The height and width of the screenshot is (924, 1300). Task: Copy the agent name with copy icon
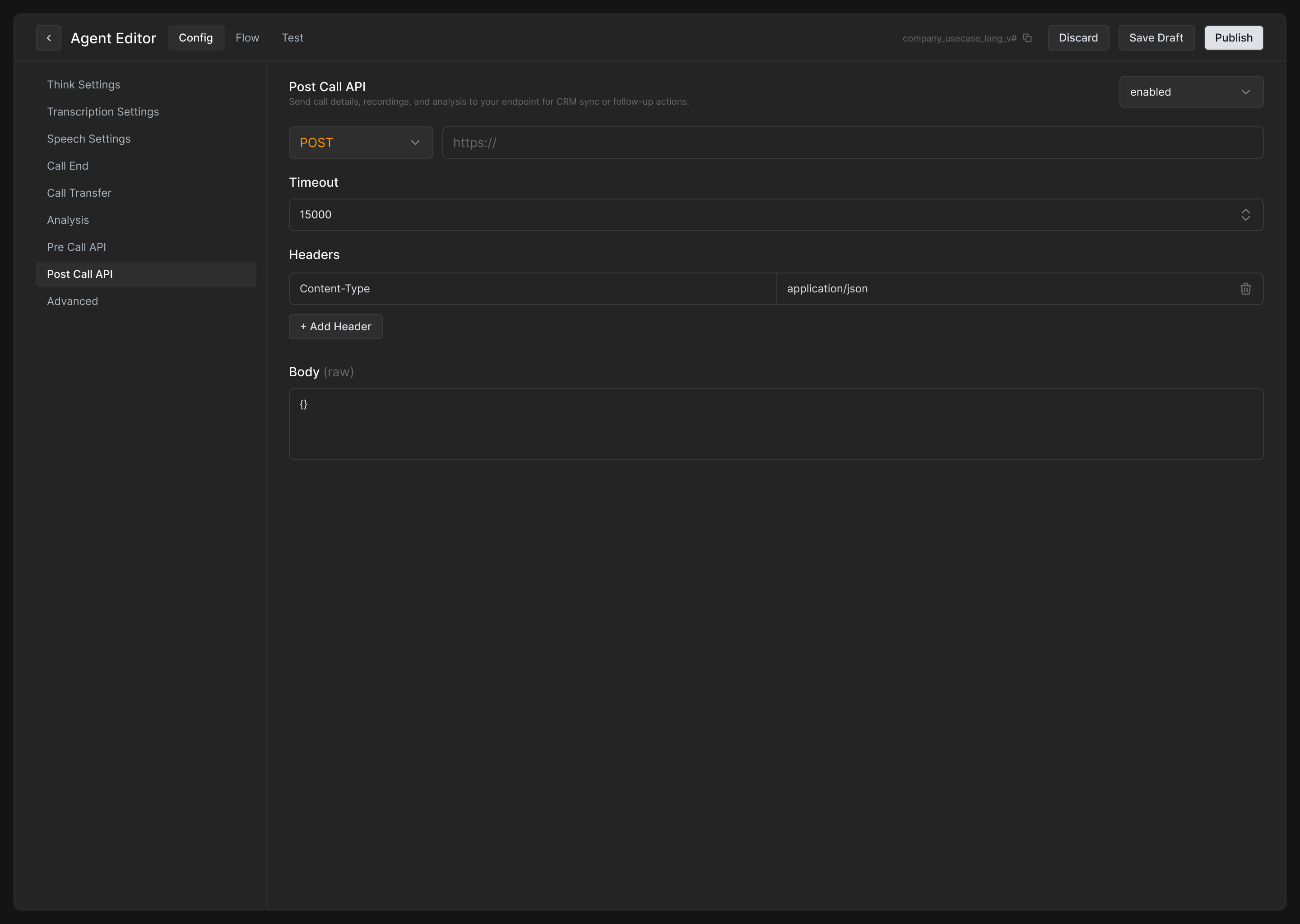click(1027, 38)
